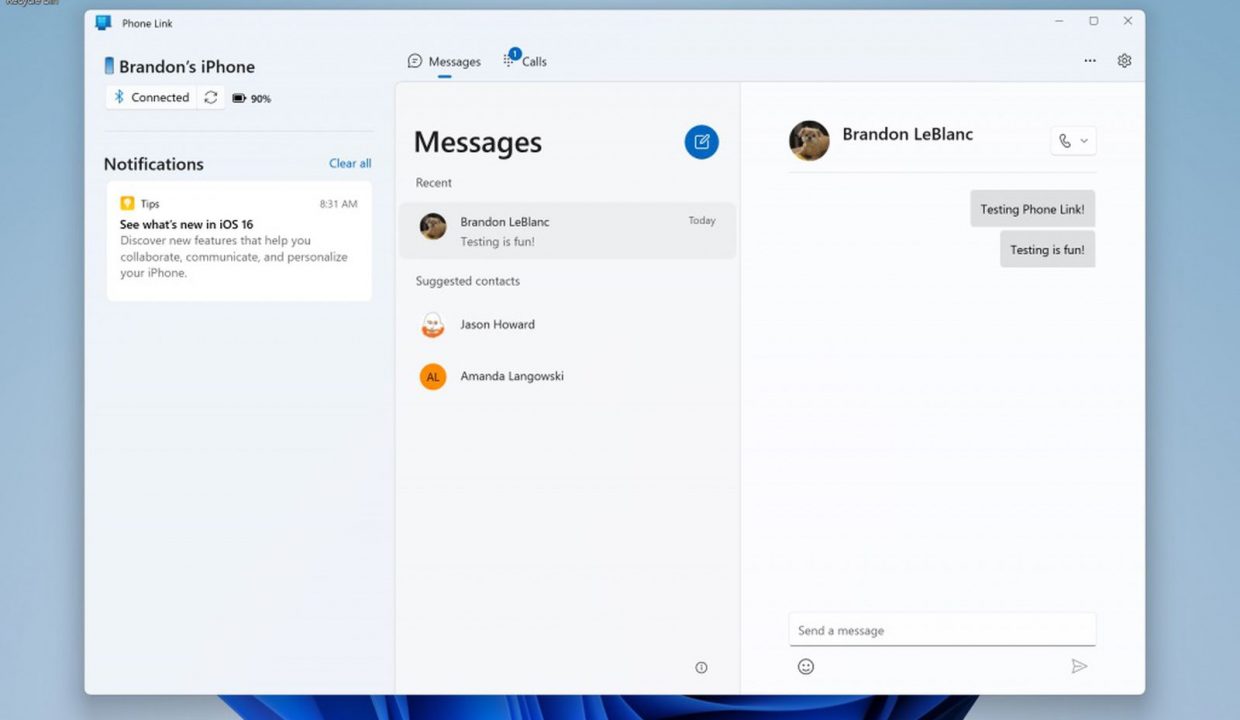Click the Notifications heading
The width and height of the screenshot is (1240, 720).
pos(154,164)
